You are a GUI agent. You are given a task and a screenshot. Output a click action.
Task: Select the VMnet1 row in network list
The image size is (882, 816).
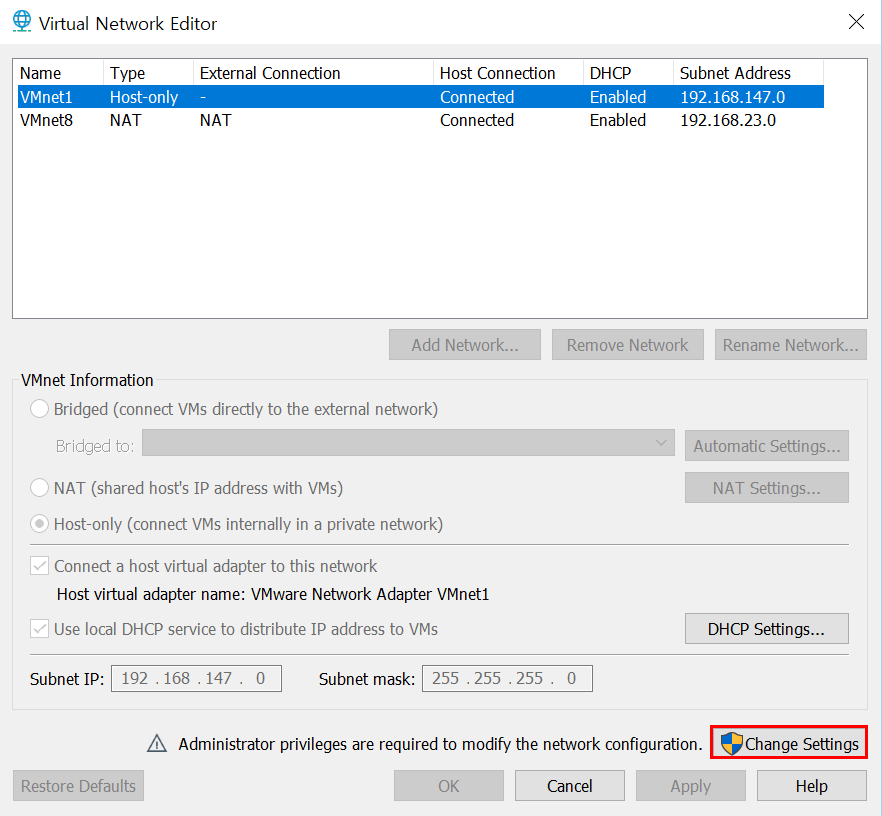pos(421,97)
